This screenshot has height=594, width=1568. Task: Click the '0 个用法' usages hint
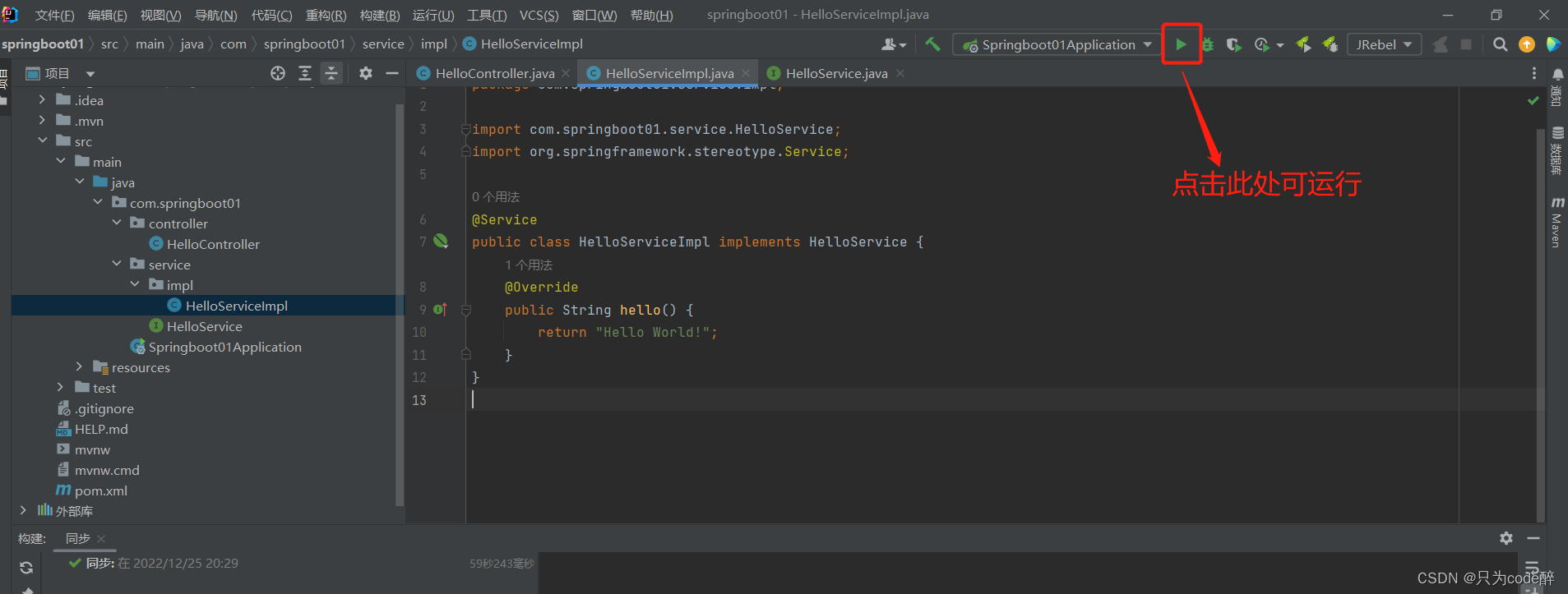(x=496, y=196)
